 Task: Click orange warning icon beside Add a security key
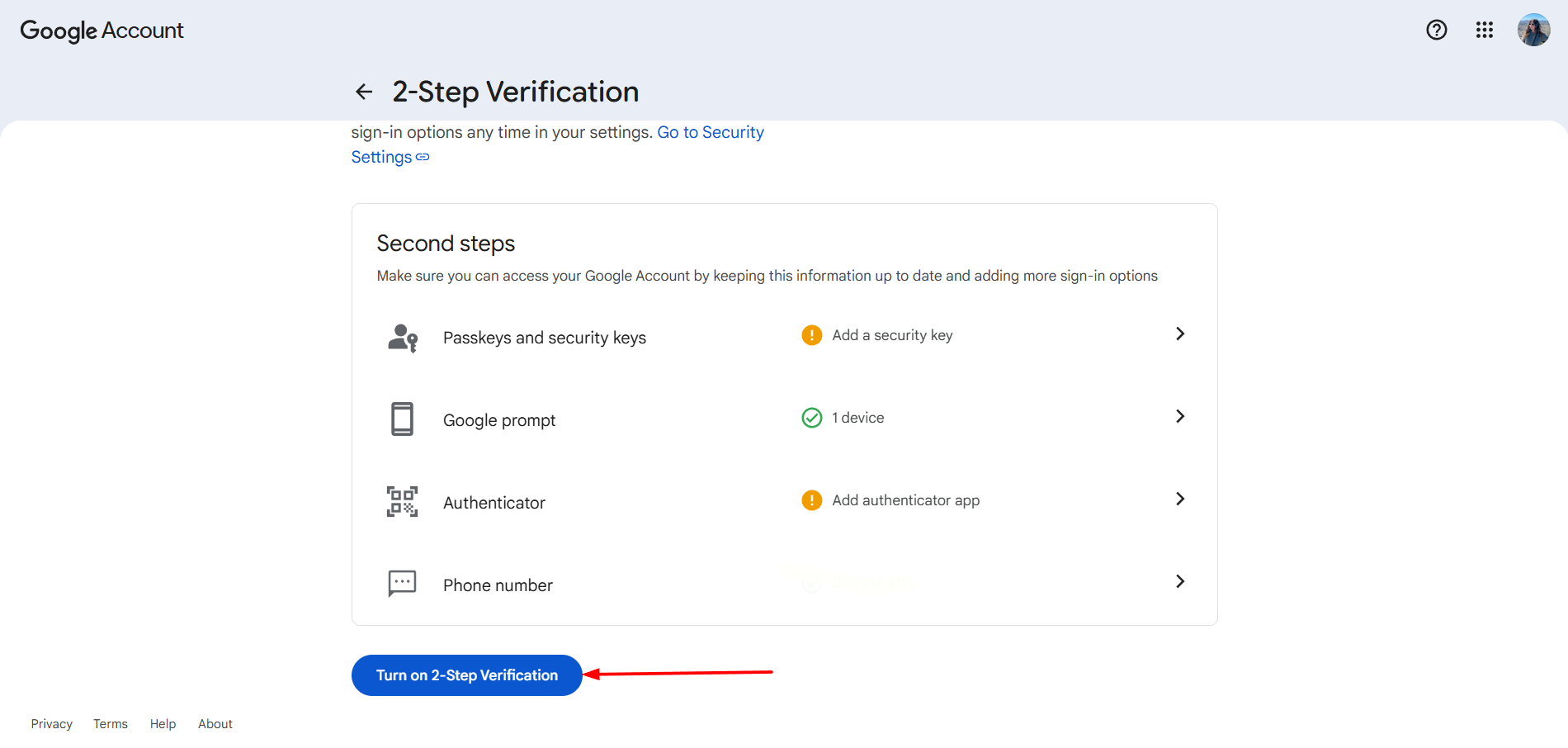812,335
